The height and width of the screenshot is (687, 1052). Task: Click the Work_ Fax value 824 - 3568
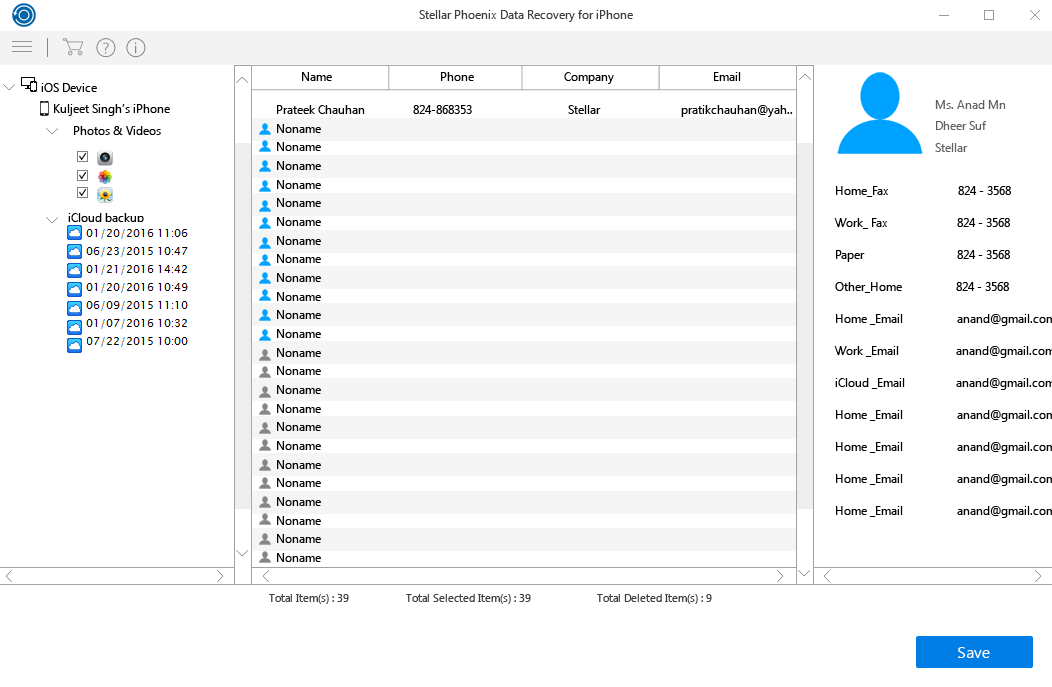pyautogui.click(x=984, y=223)
